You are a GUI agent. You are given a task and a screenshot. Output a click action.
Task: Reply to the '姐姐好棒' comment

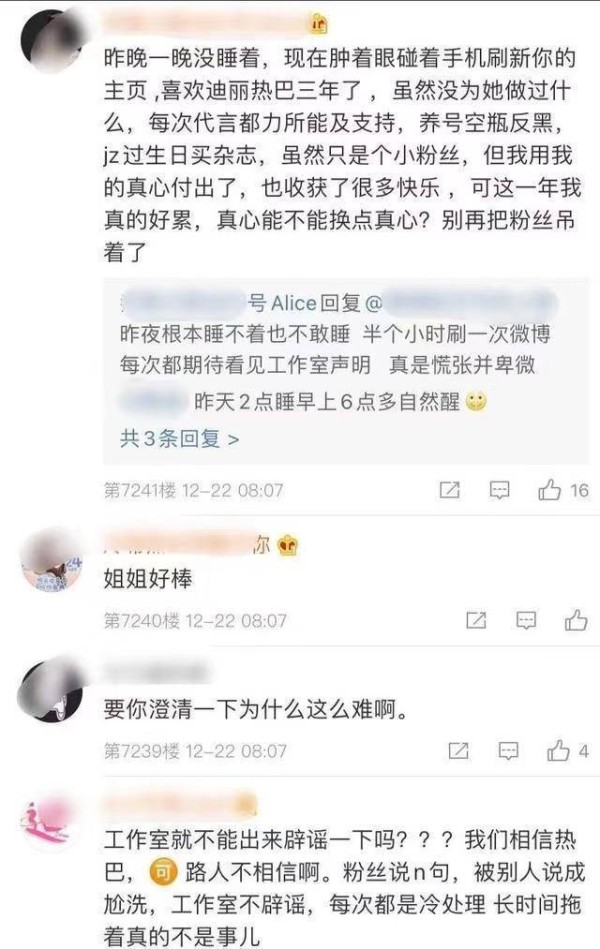click(x=526, y=620)
